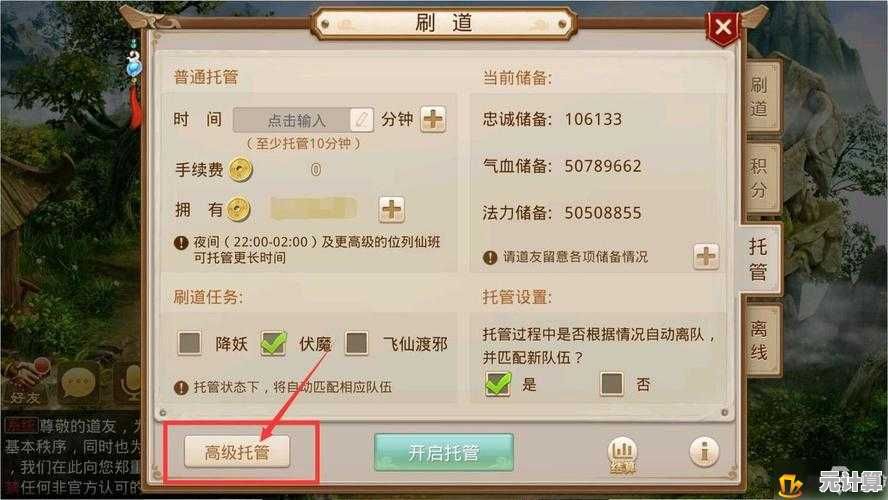The image size is (888, 500).
Task: Uncheck the 伏魔 task checkbox
Action: [x=273, y=343]
